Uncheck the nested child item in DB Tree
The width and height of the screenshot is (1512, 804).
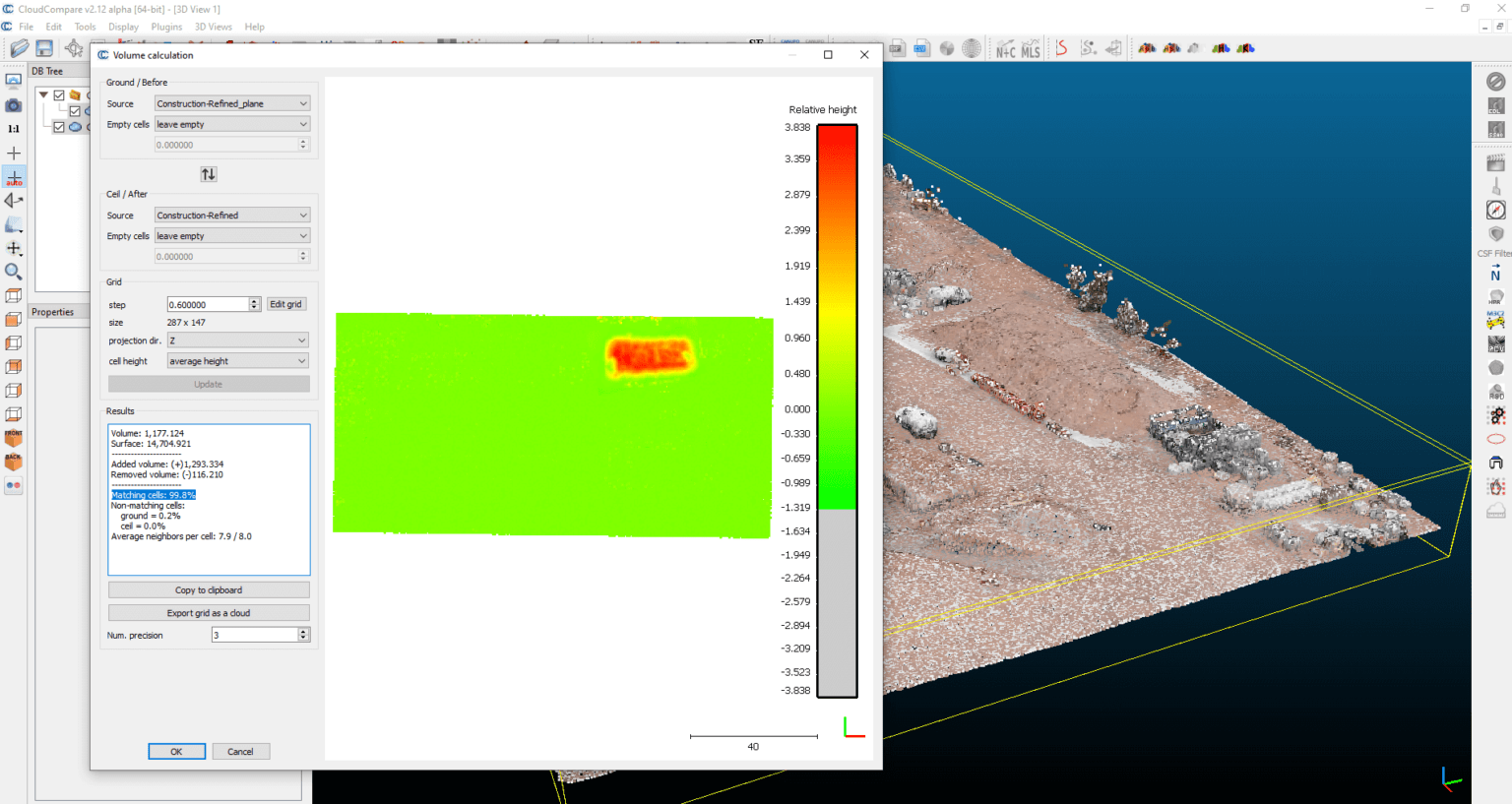(75, 111)
